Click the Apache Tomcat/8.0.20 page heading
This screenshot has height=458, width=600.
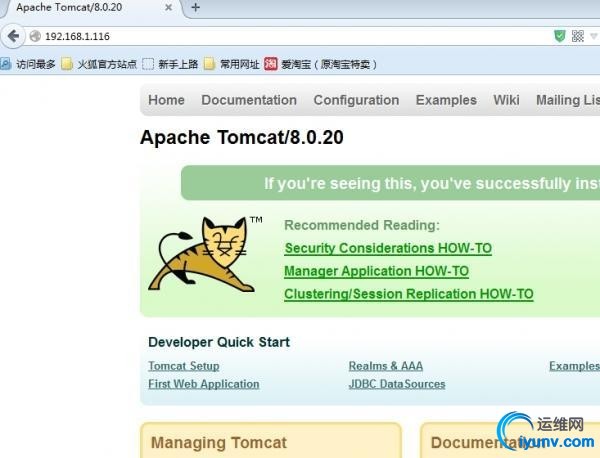pos(242,137)
